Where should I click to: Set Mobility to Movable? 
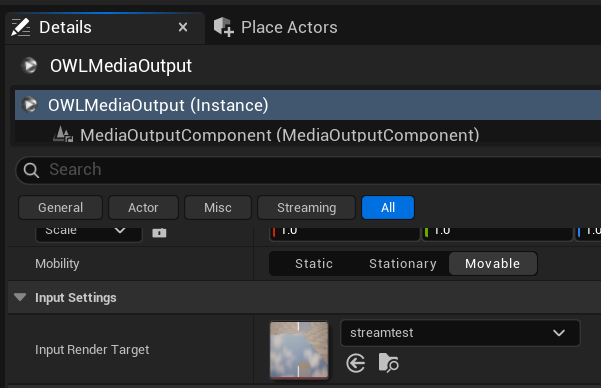click(493, 264)
